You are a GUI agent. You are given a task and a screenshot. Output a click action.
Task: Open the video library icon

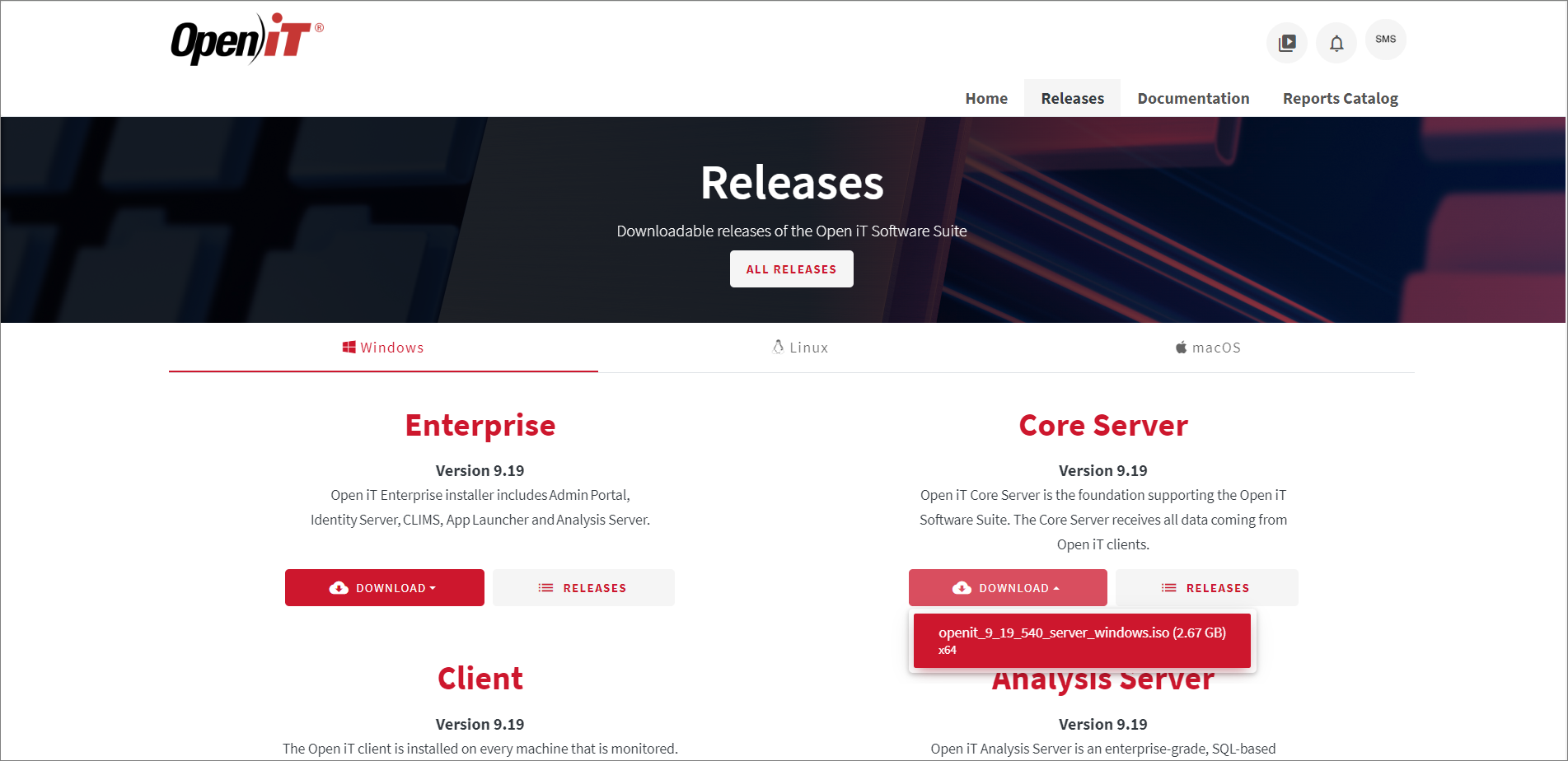click(1287, 43)
